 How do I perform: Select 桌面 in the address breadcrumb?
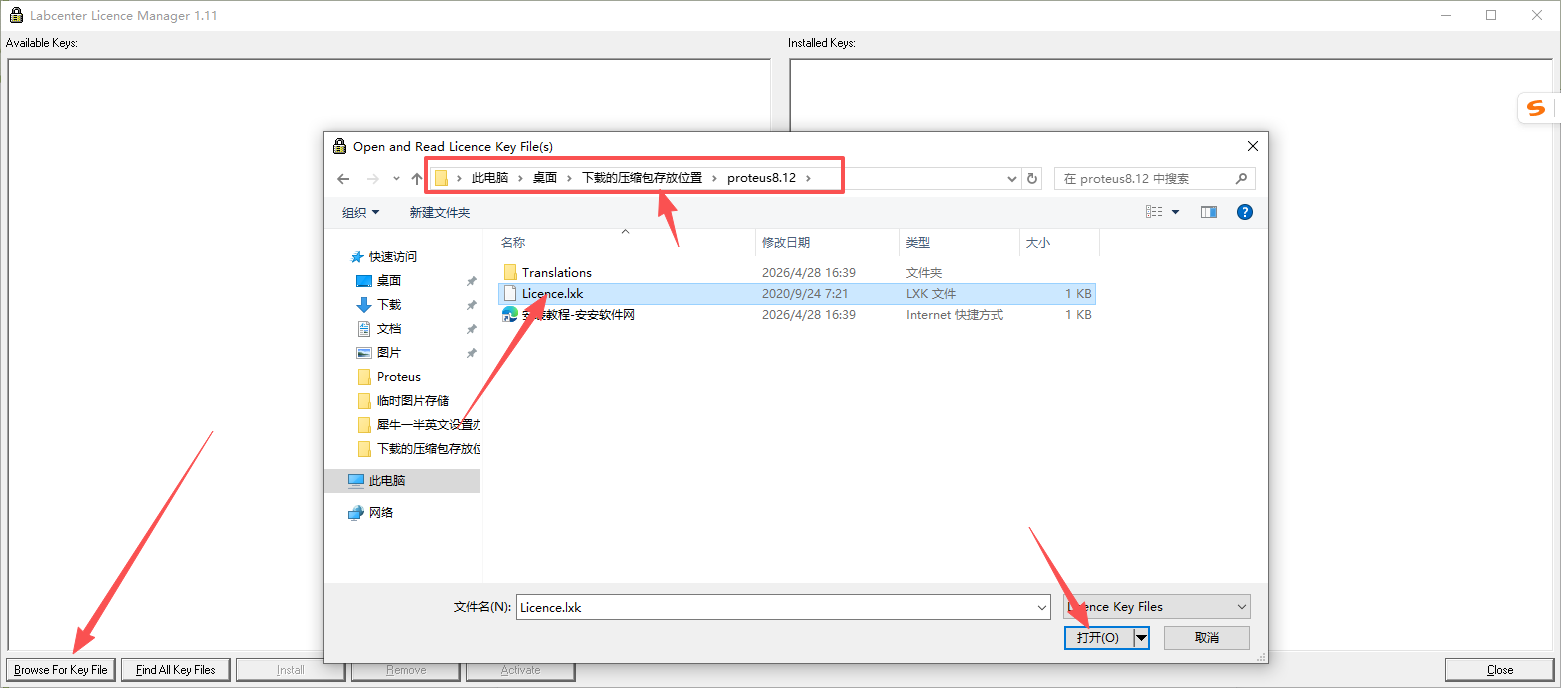point(545,178)
